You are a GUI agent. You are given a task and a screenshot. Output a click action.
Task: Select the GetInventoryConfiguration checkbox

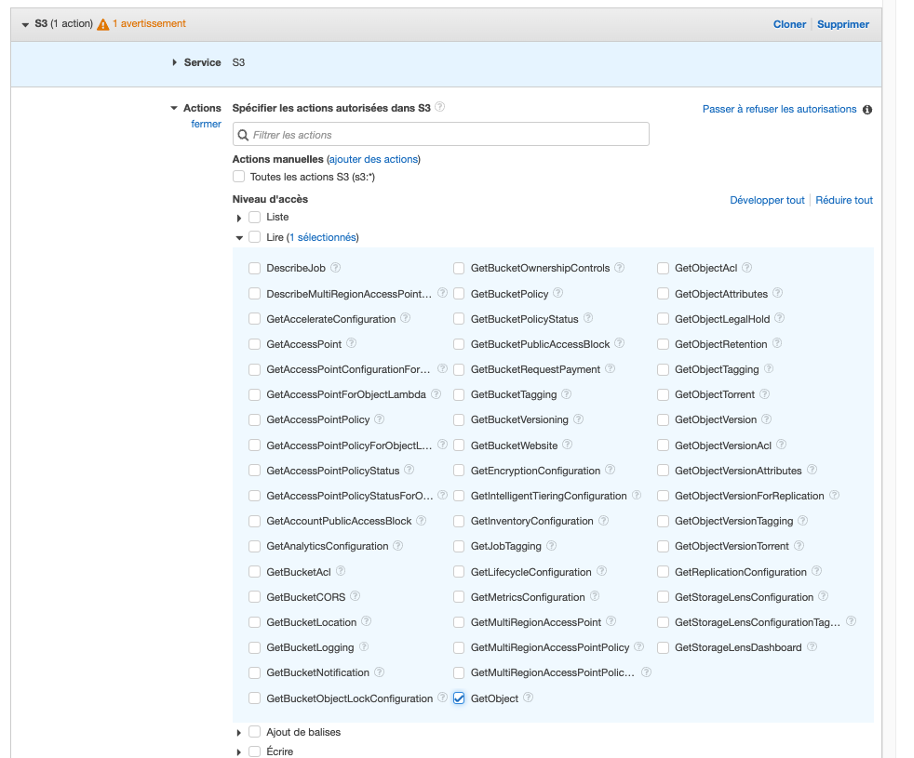tap(459, 521)
